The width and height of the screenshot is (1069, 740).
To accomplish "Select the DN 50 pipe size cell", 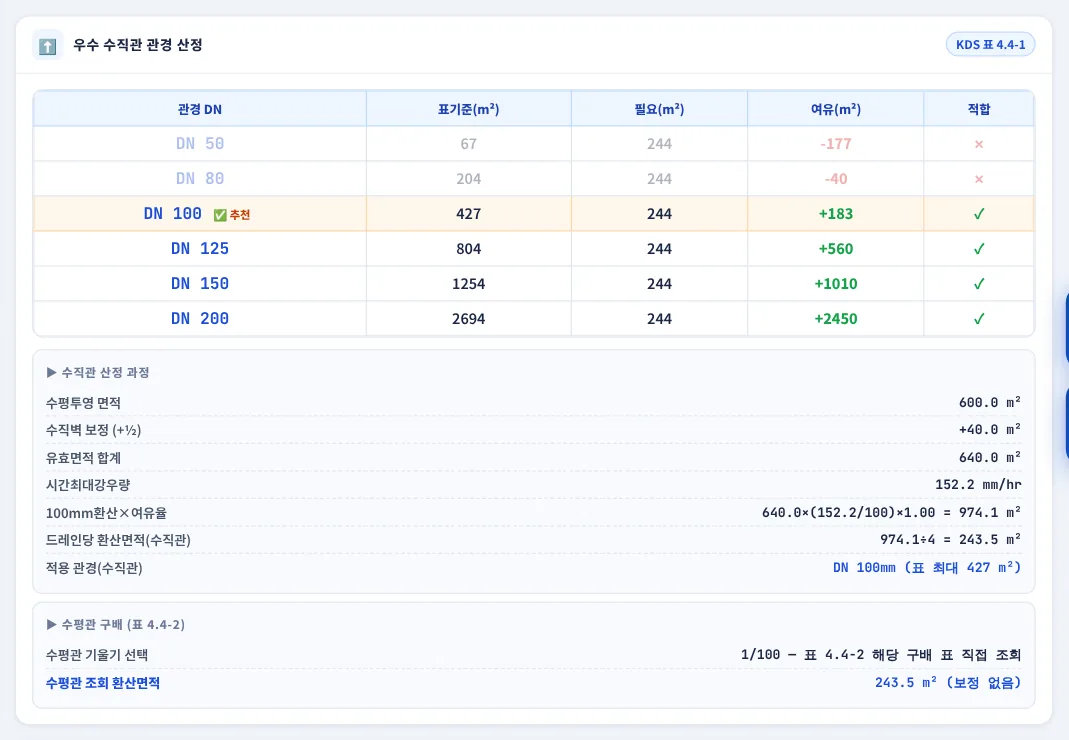I will point(200,144).
